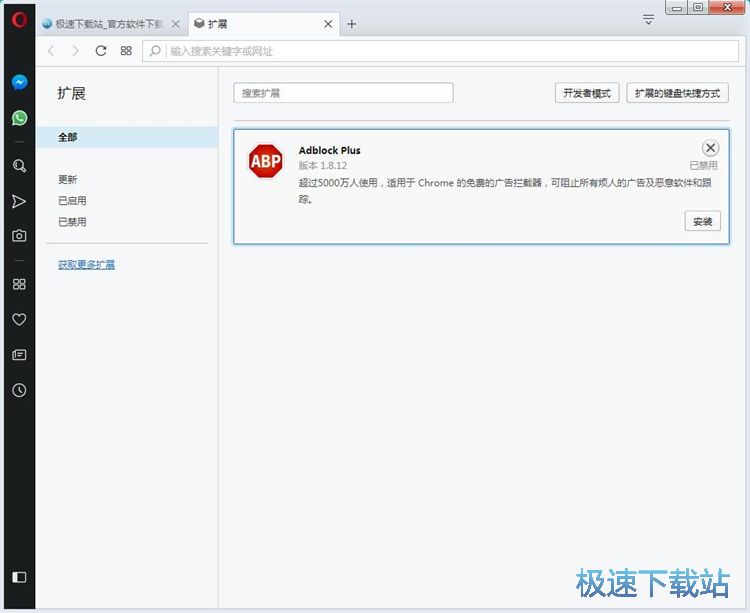750x613 pixels.
Task: Focus the 搜索扩展 search field
Action: click(343, 93)
